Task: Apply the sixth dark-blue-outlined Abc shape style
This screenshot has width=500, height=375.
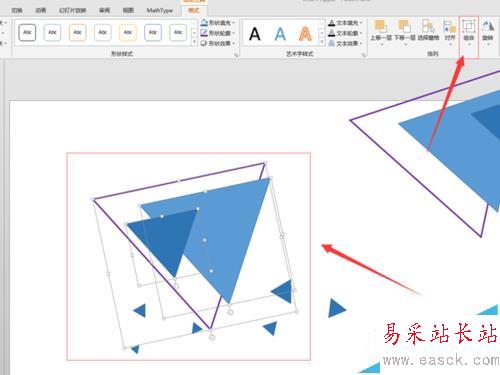Action: 153,33
